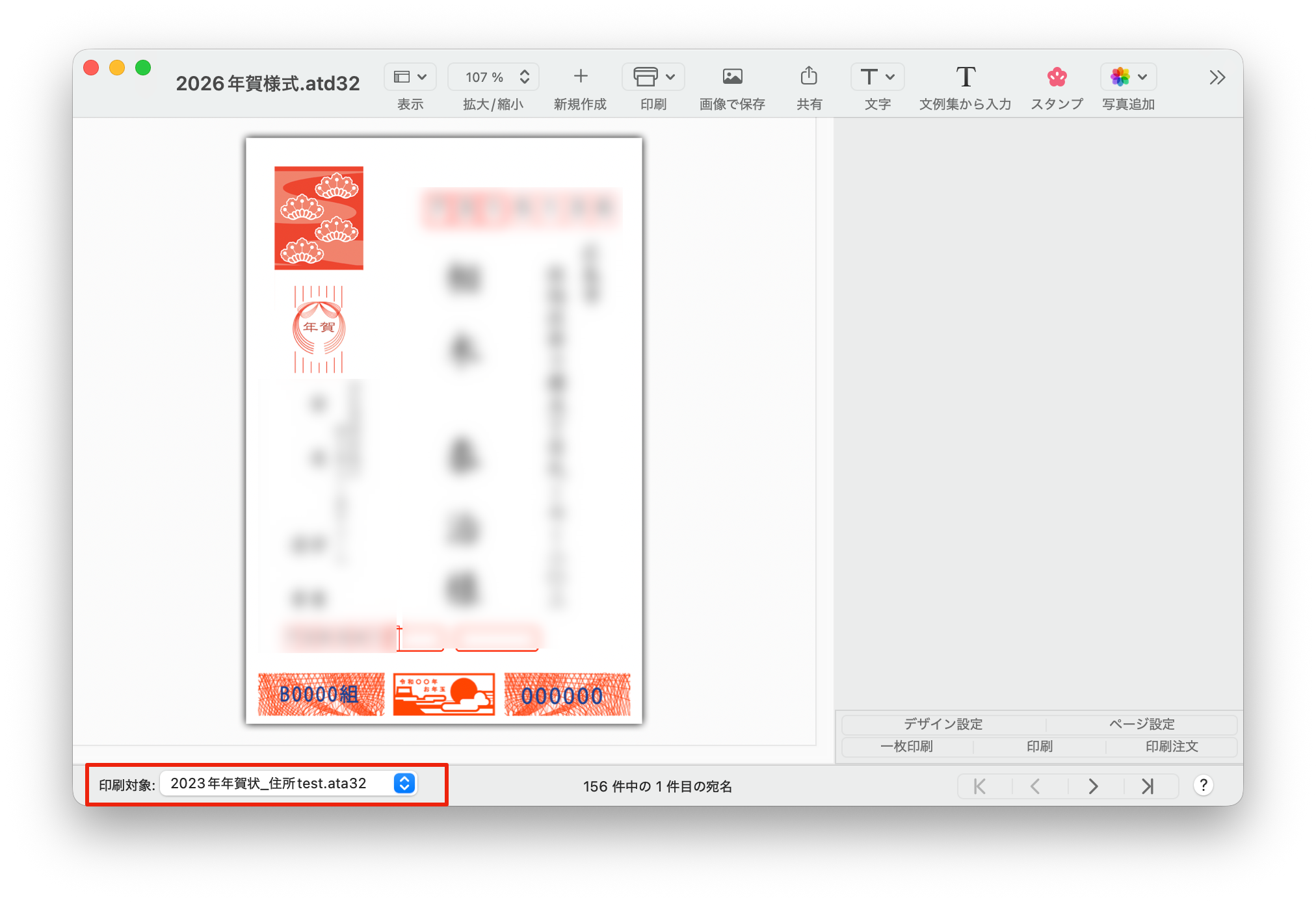Click the 画像で保存 image icon
The image size is (1316, 902).
coord(732,77)
